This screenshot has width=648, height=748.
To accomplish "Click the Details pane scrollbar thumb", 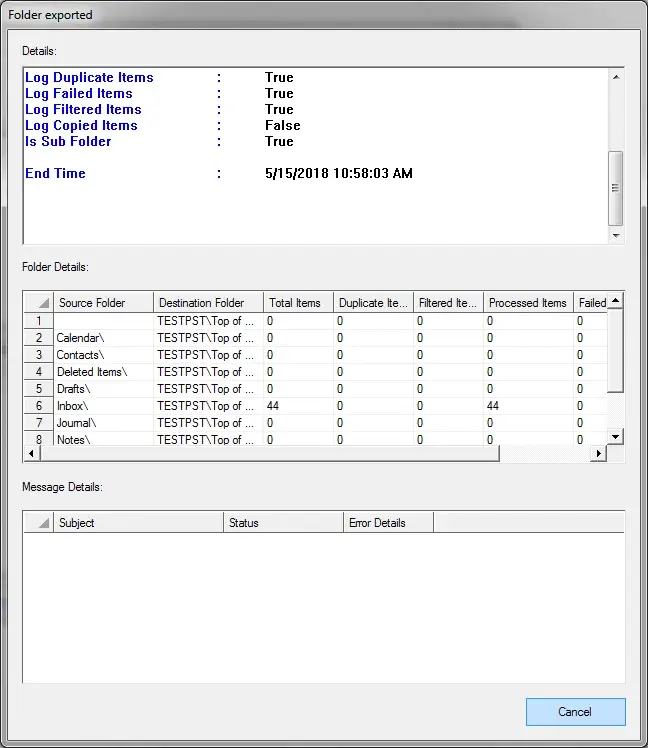I will pyautogui.click(x=616, y=188).
